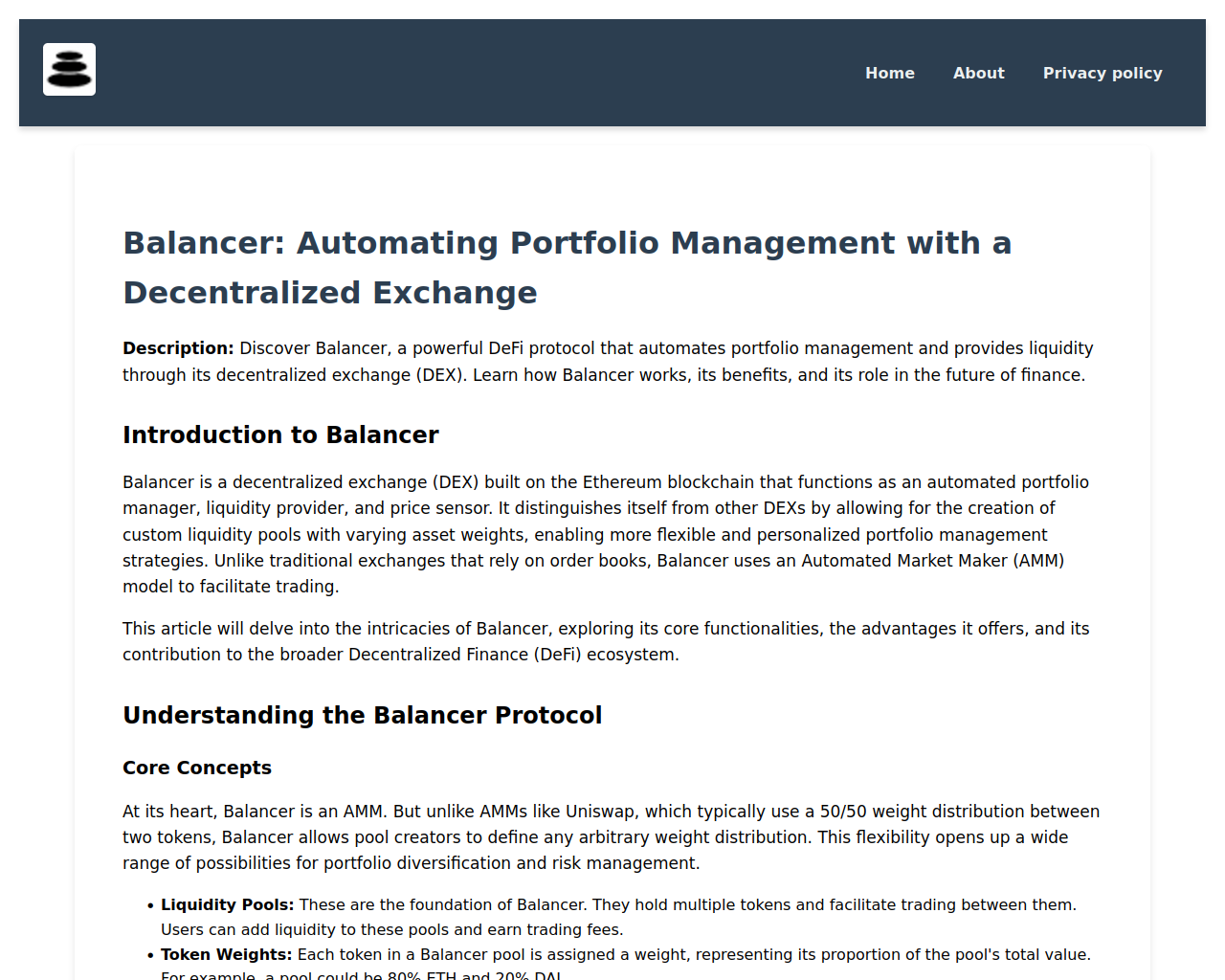Open the Privacy policy link

coord(1102,73)
